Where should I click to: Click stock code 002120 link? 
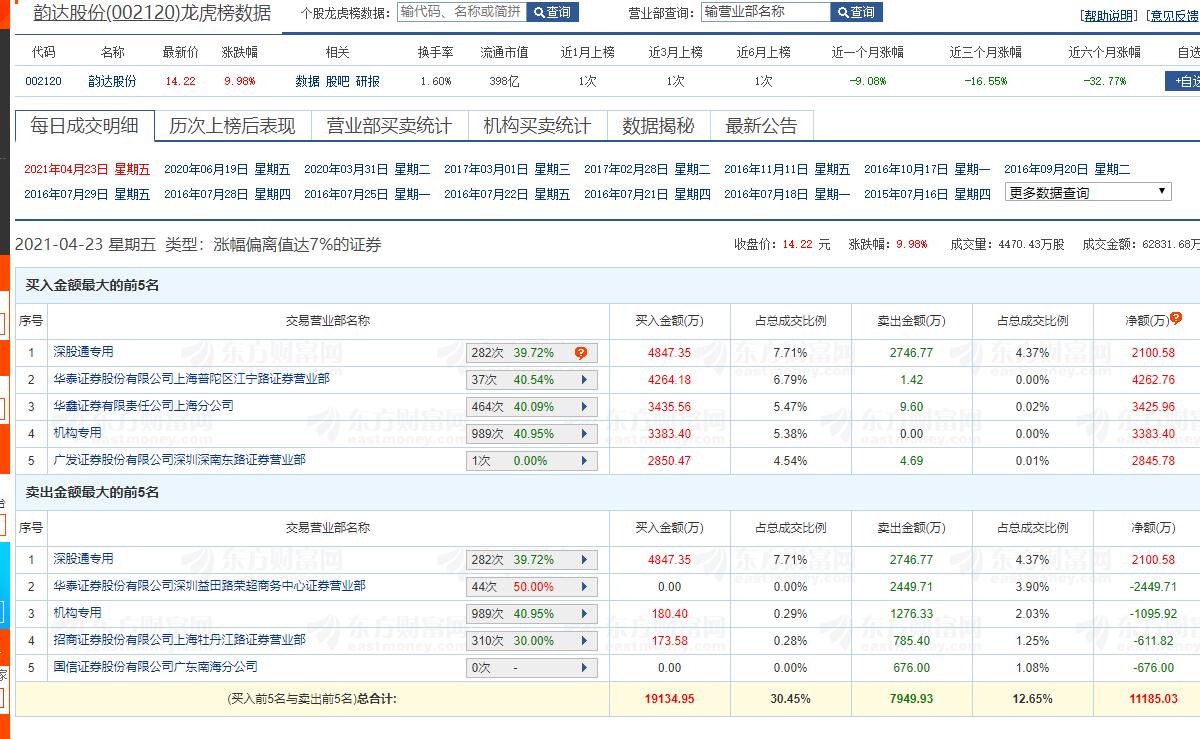43,81
